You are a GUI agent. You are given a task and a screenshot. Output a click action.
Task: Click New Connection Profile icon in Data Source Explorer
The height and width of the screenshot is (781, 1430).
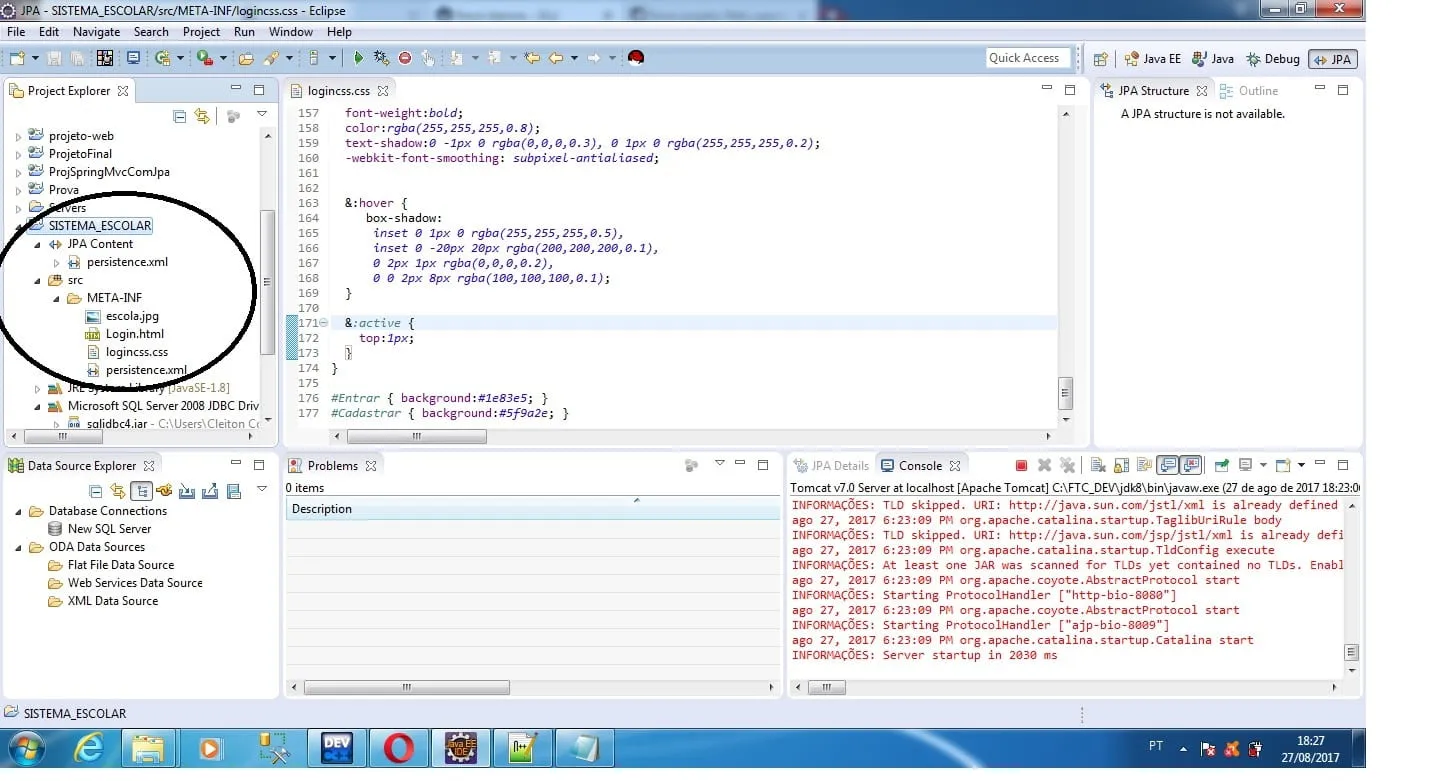164,491
